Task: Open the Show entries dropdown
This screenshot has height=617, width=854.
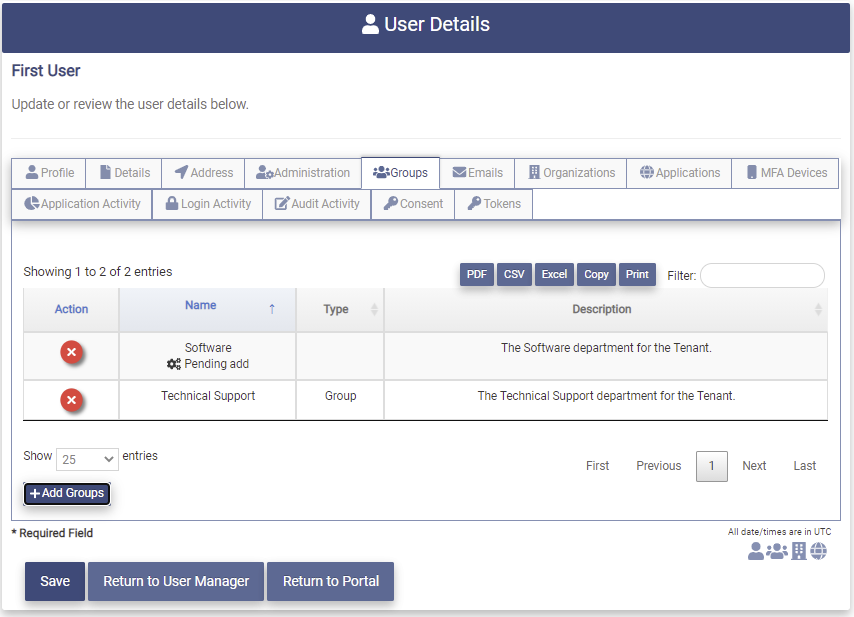Action: pos(87,460)
